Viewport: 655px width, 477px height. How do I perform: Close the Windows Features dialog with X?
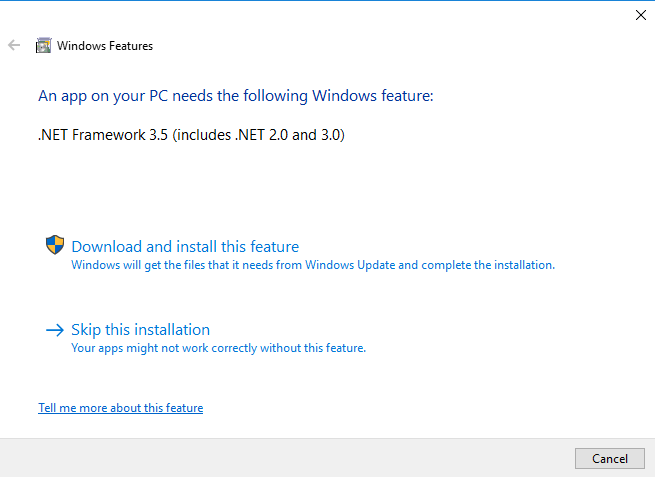coord(640,15)
